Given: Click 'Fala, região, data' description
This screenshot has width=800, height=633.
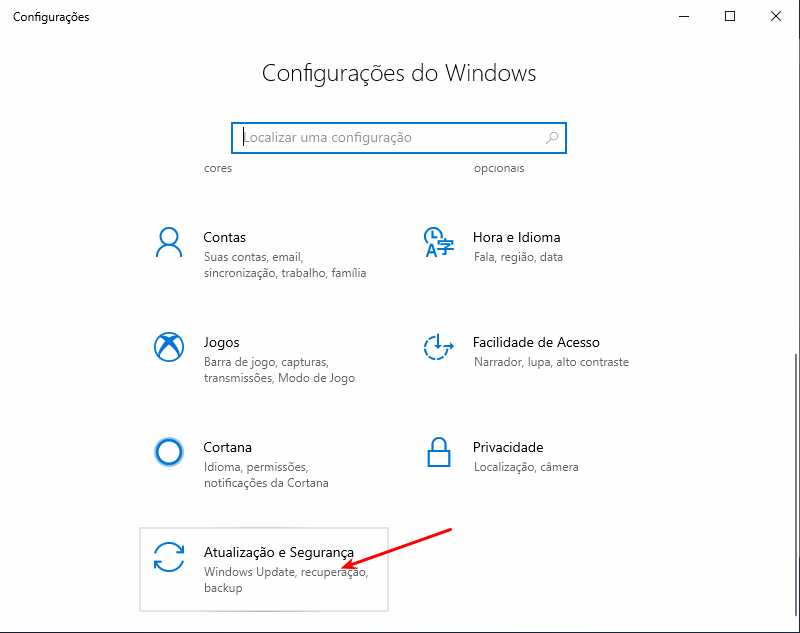Looking at the screenshot, I should [518, 257].
